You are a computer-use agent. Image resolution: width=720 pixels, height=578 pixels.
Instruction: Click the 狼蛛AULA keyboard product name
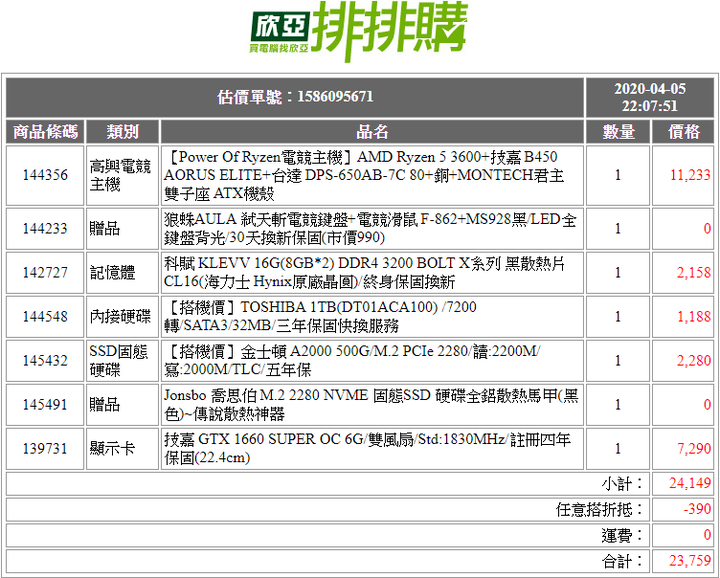pos(370,228)
